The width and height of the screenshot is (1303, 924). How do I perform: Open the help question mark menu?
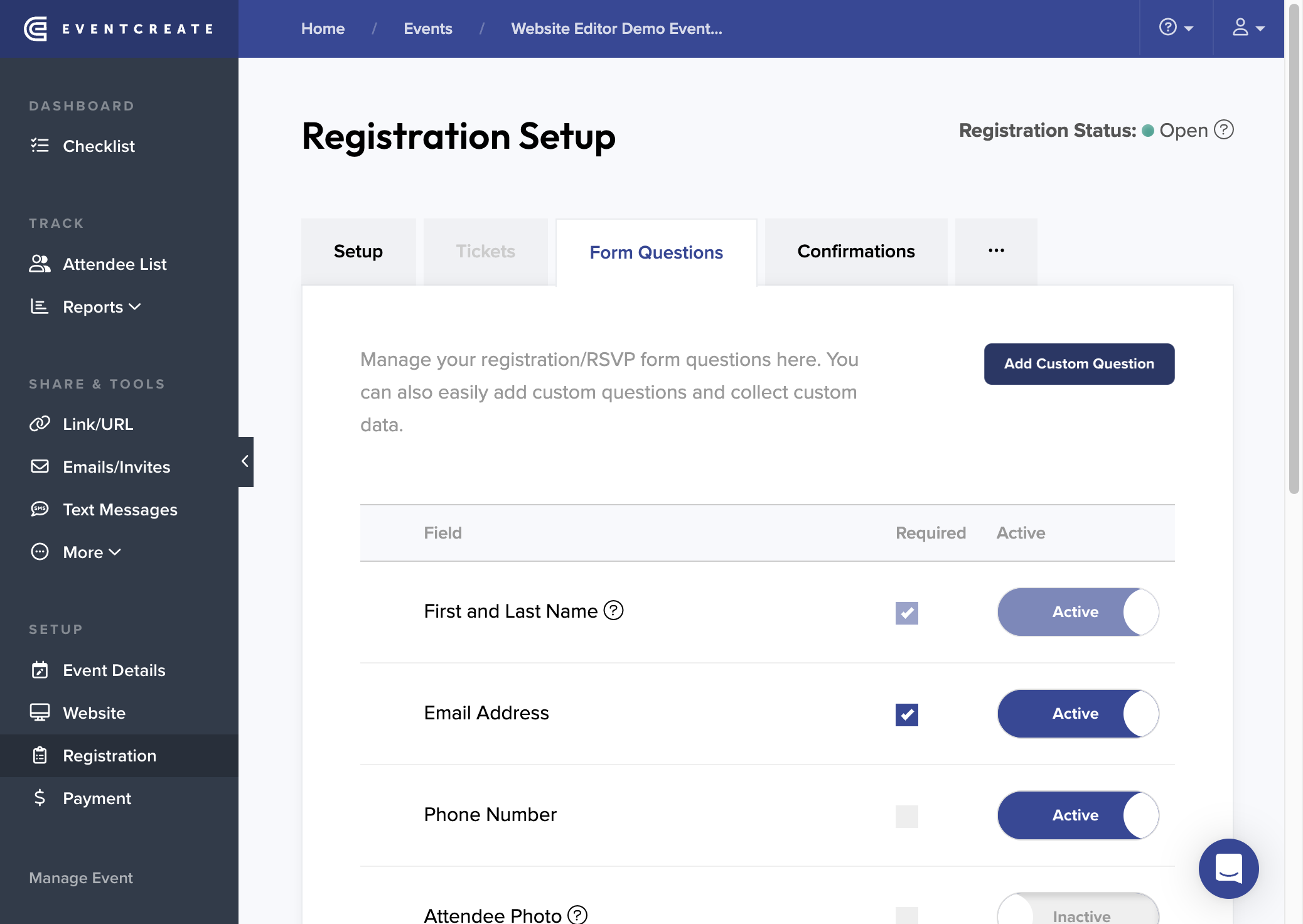1176,28
